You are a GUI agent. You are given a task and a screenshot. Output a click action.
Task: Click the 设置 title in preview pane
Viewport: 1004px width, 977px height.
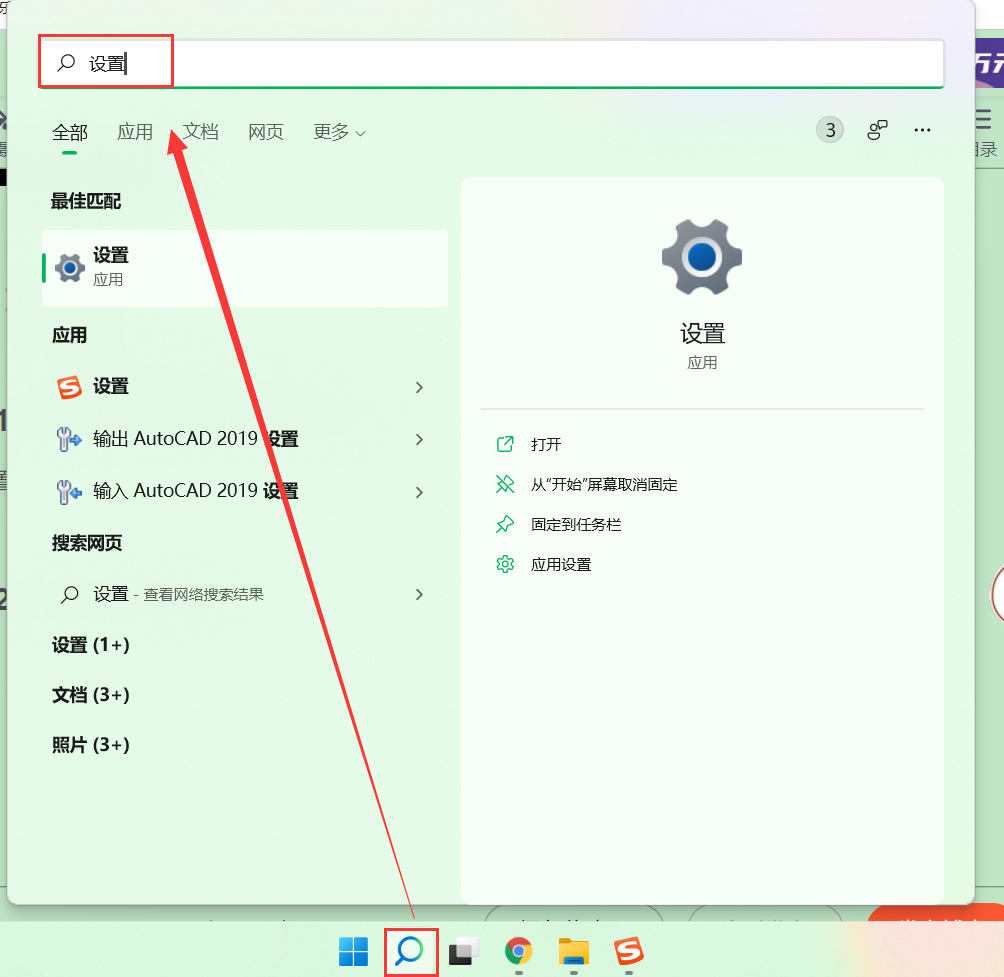(702, 334)
